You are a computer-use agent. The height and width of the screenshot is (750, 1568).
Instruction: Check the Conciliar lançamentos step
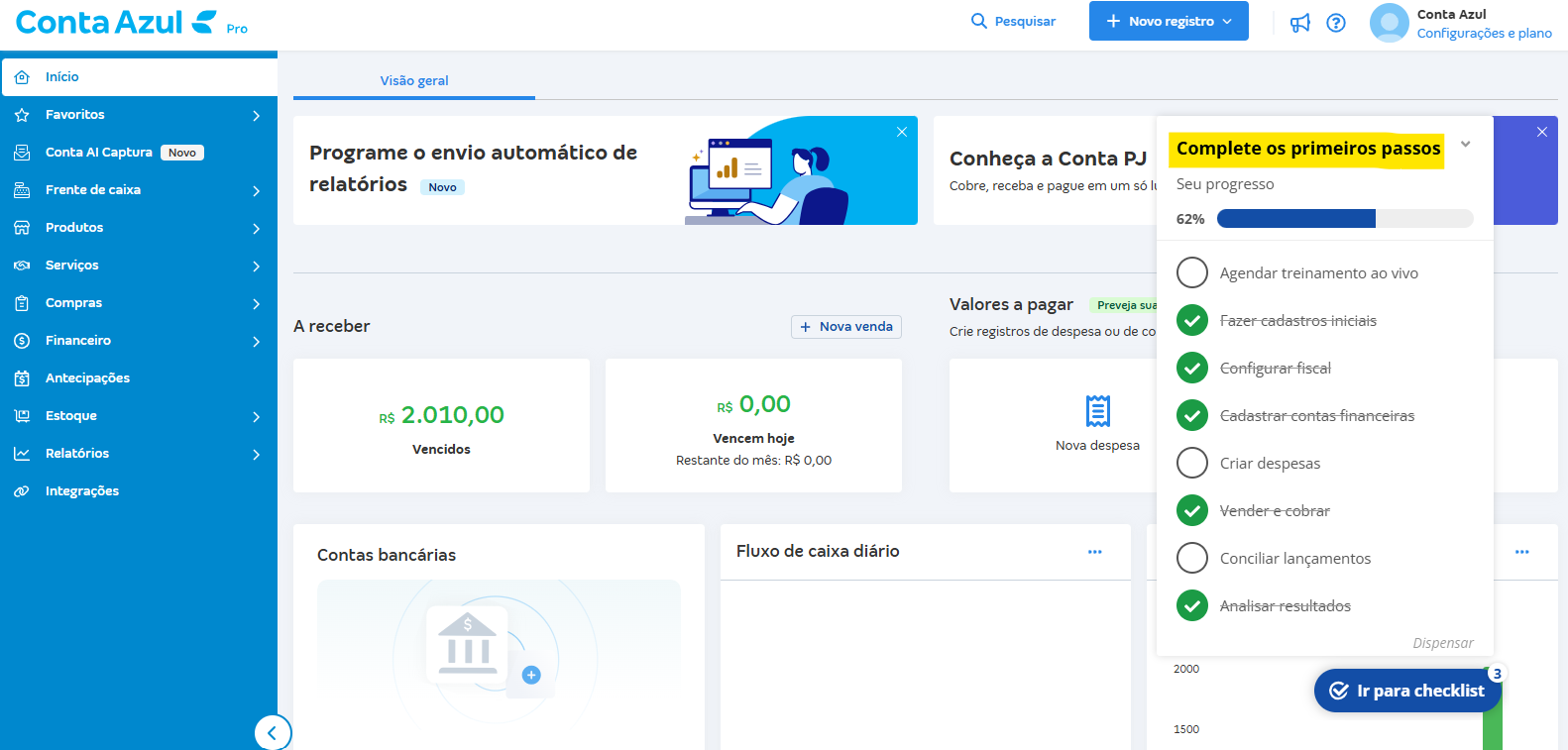(x=1192, y=558)
